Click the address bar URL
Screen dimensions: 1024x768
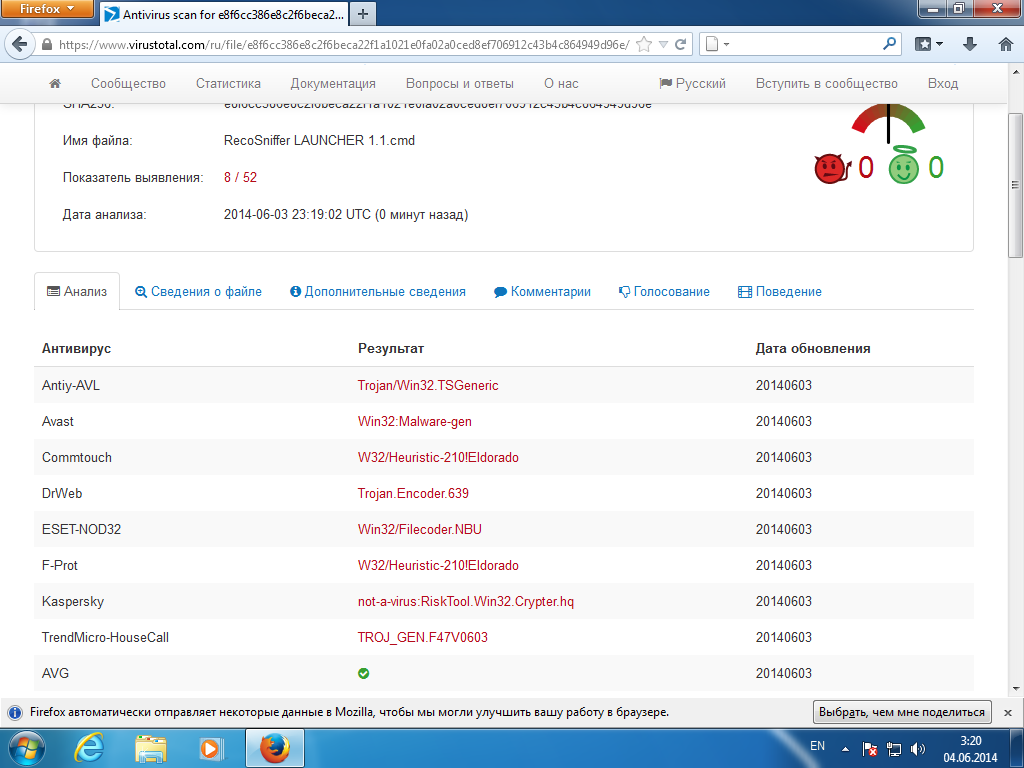click(344, 44)
